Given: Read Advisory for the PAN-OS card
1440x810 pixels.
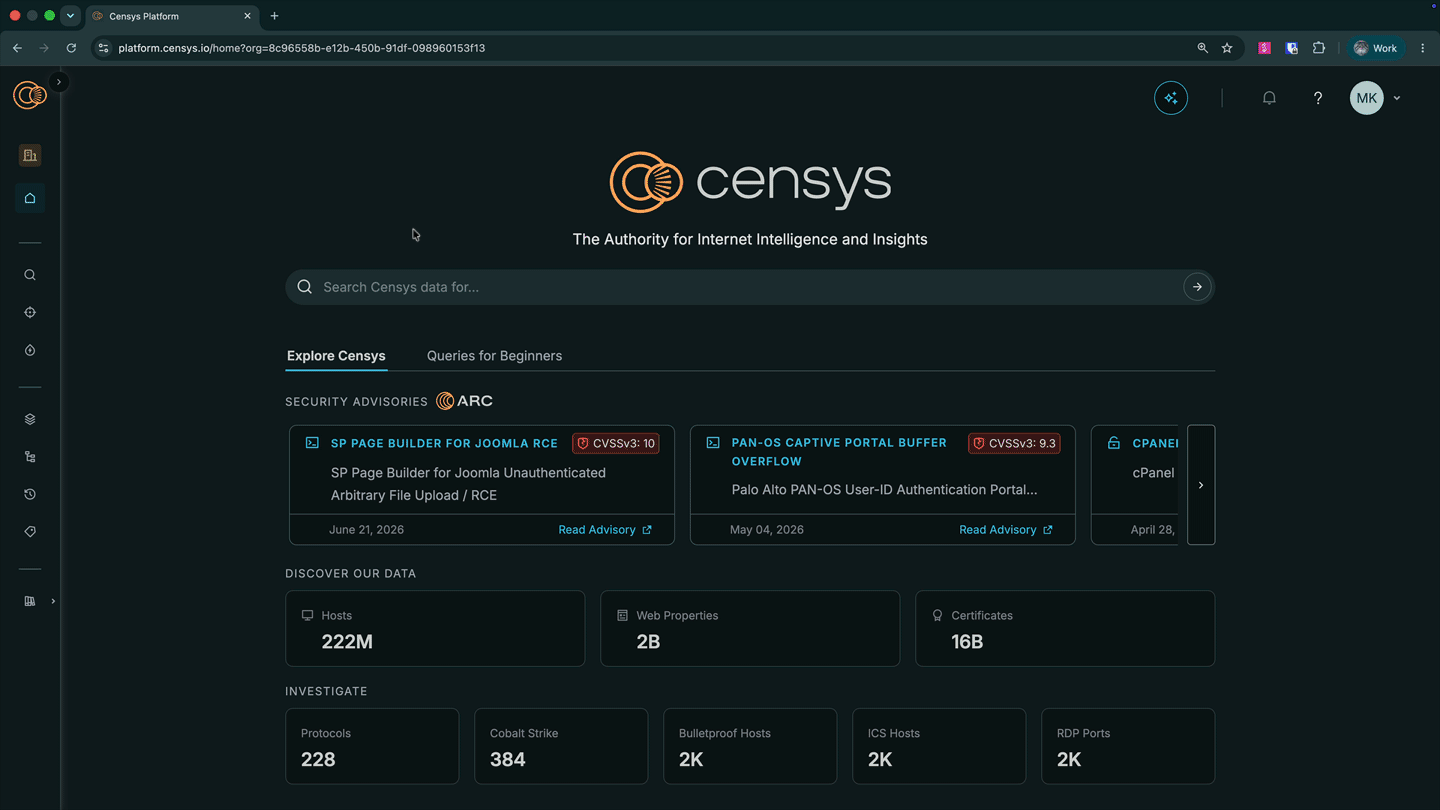Looking at the screenshot, I should click(1006, 530).
